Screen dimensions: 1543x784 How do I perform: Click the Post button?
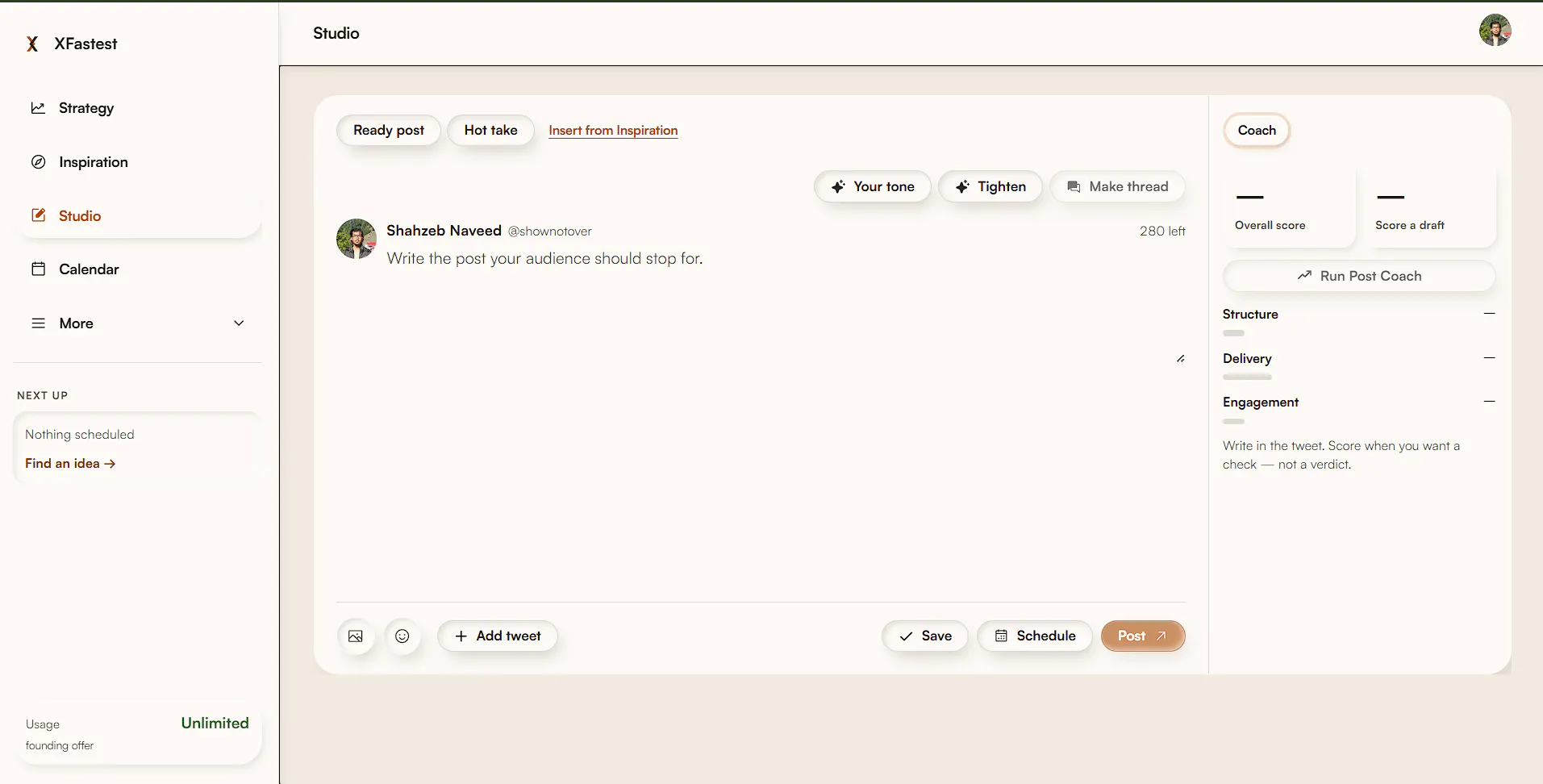click(x=1143, y=636)
